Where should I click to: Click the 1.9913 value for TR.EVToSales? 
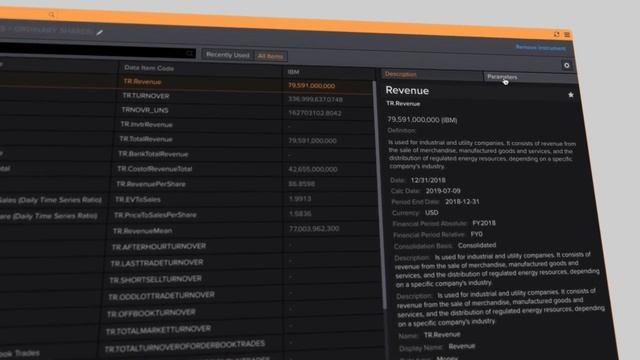pyautogui.click(x=300, y=199)
